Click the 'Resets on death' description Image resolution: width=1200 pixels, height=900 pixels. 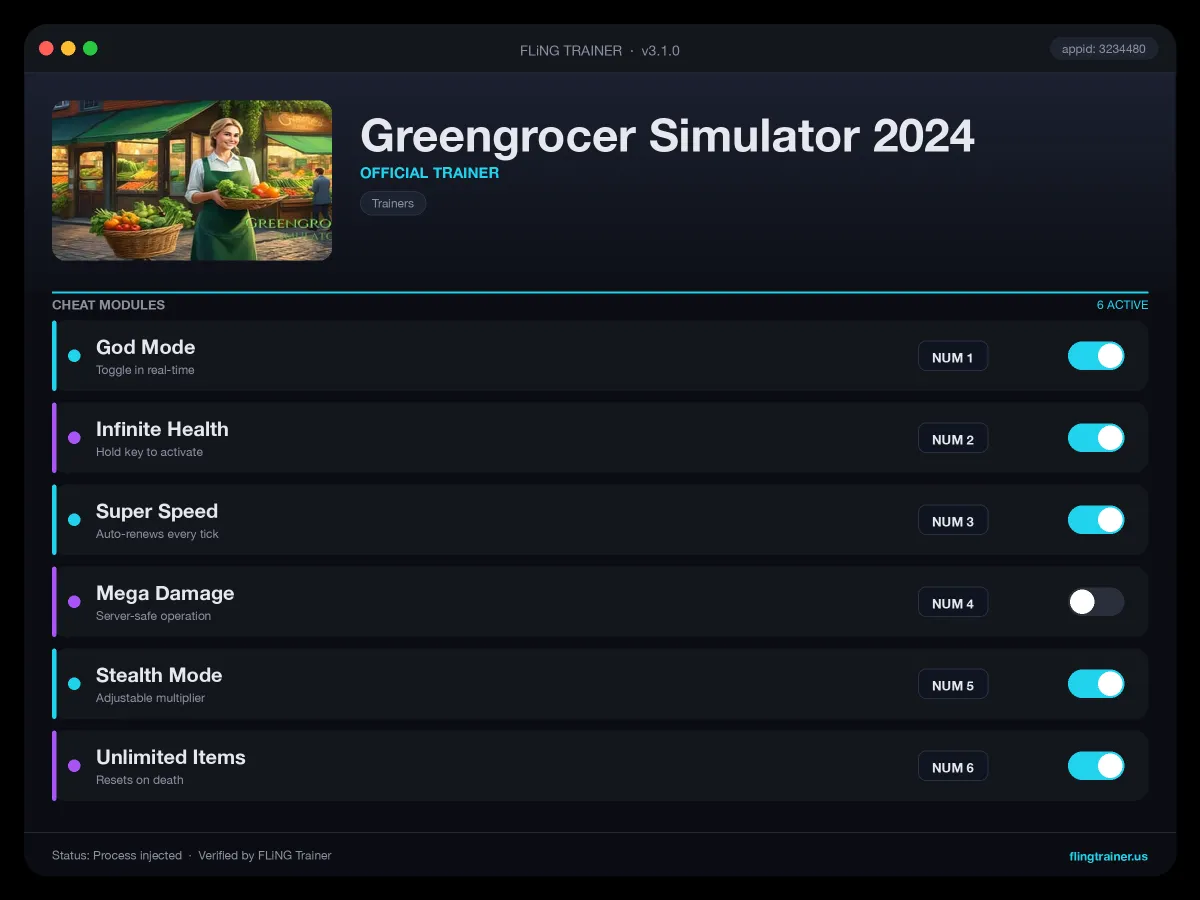(x=140, y=780)
